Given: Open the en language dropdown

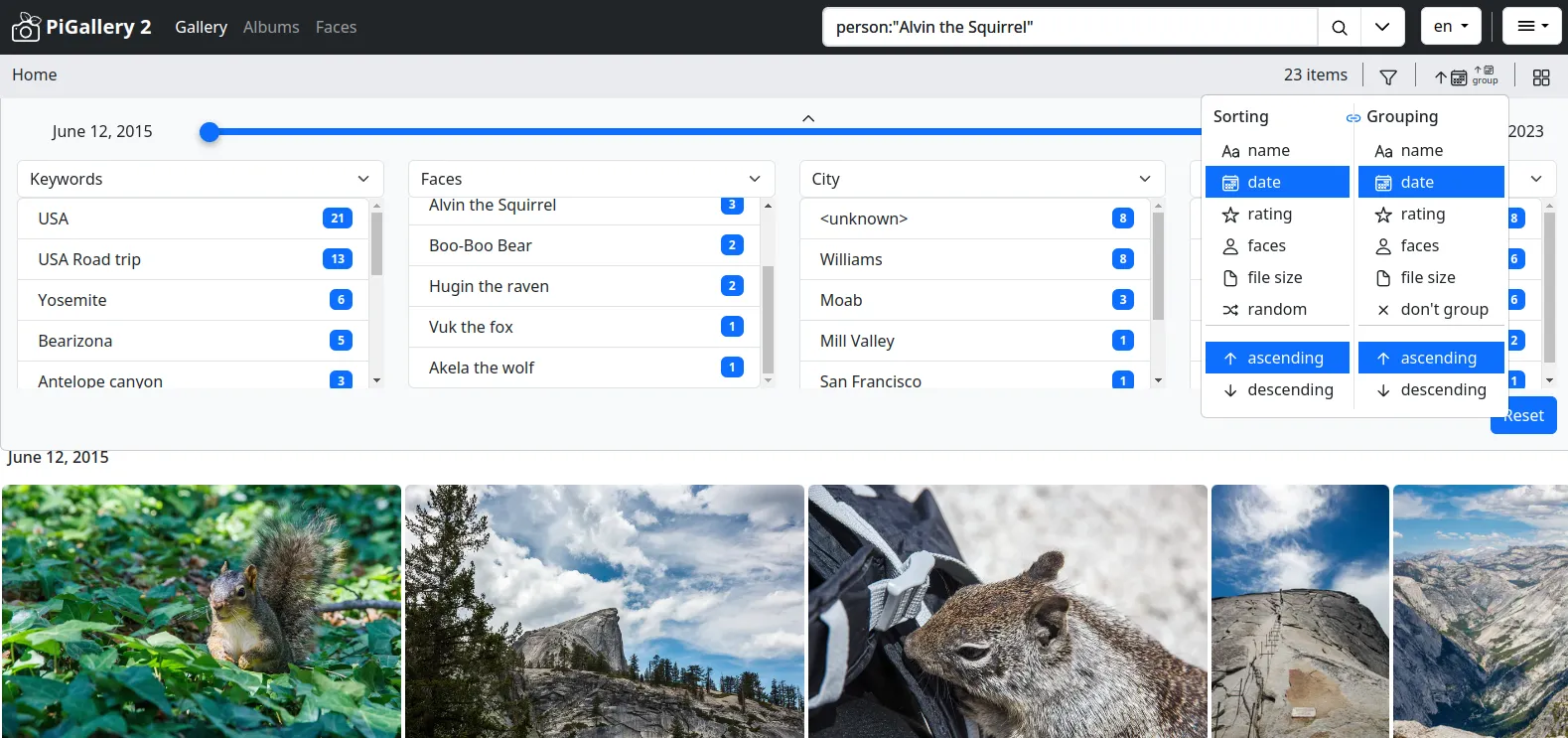Looking at the screenshot, I should pos(1450,27).
